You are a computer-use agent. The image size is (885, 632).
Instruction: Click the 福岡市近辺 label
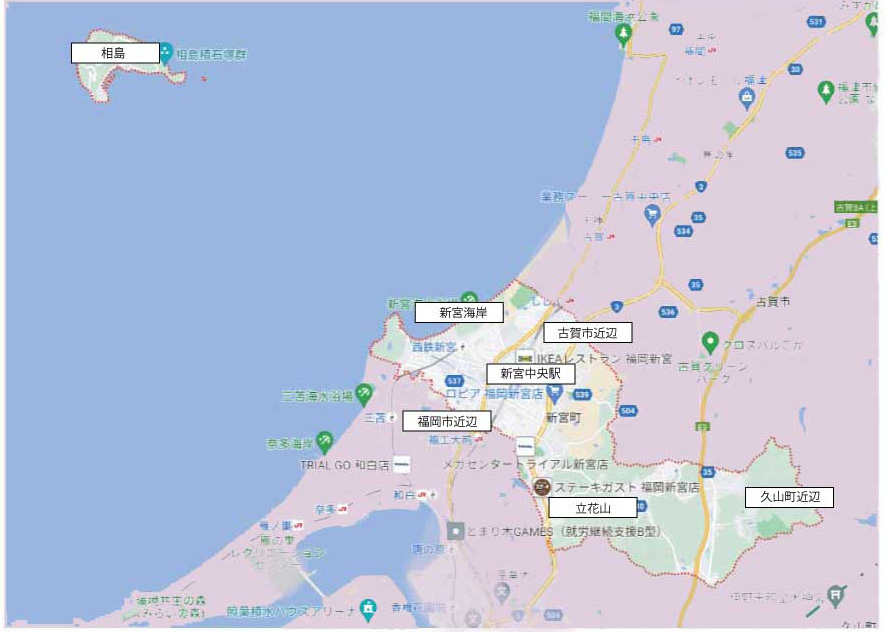447,421
